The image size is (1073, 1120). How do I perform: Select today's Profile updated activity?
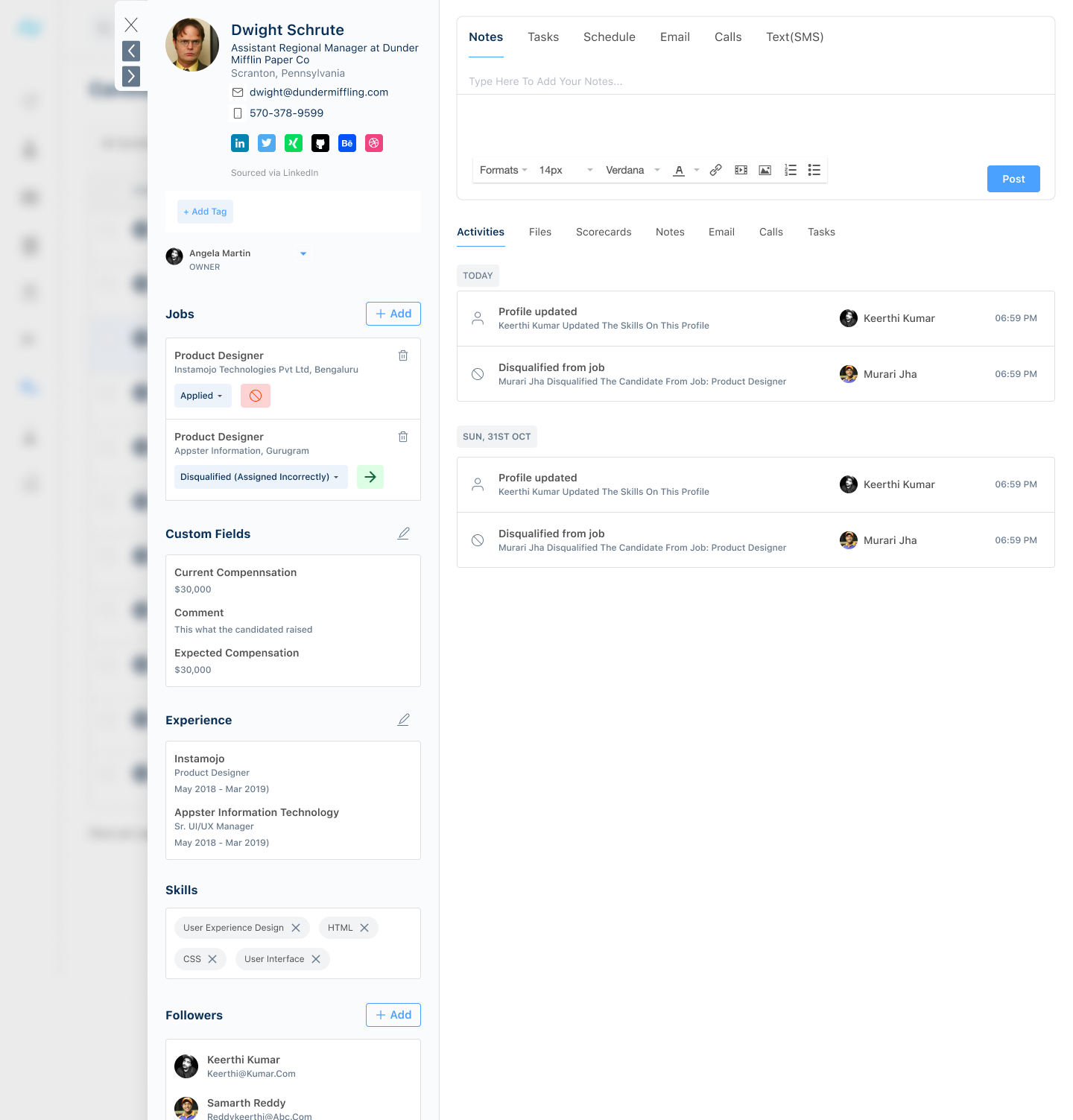(756, 318)
